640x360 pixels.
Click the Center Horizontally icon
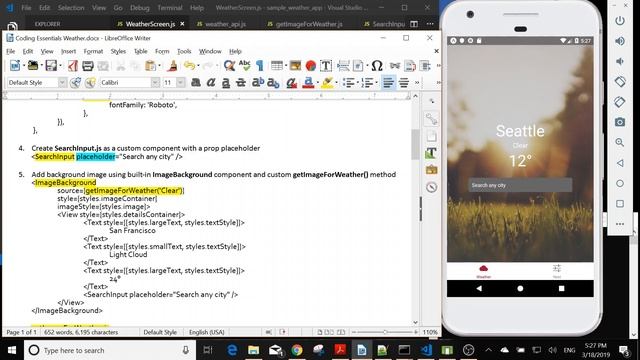(x=404, y=83)
